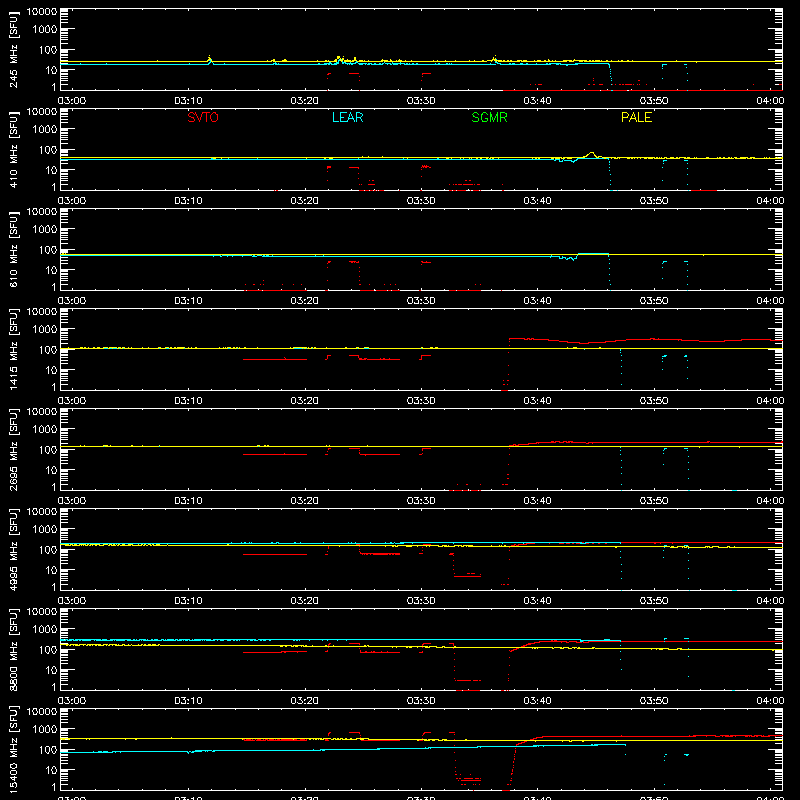Click 03:10 tick label under 610 MHz panel
This screenshot has width=800, height=800.
[x=188, y=301]
